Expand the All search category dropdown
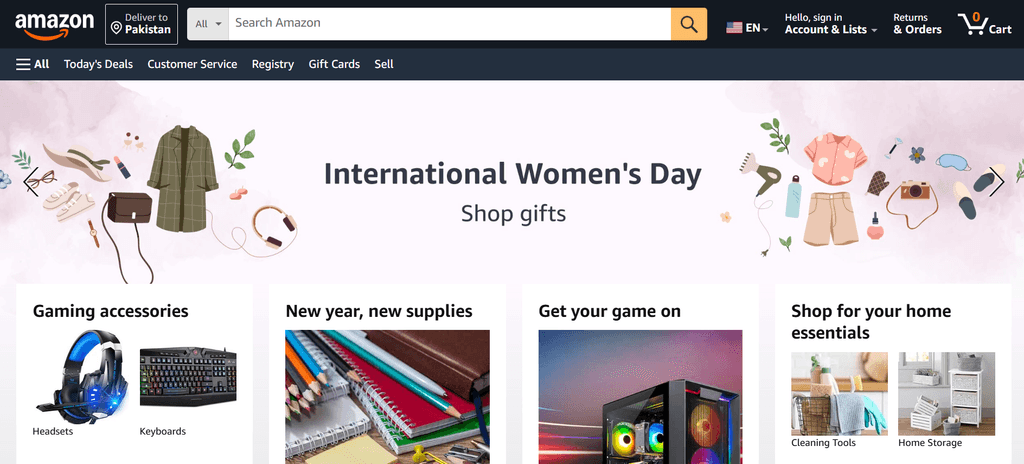Screen dimensions: 1024x464 (x=208, y=24)
